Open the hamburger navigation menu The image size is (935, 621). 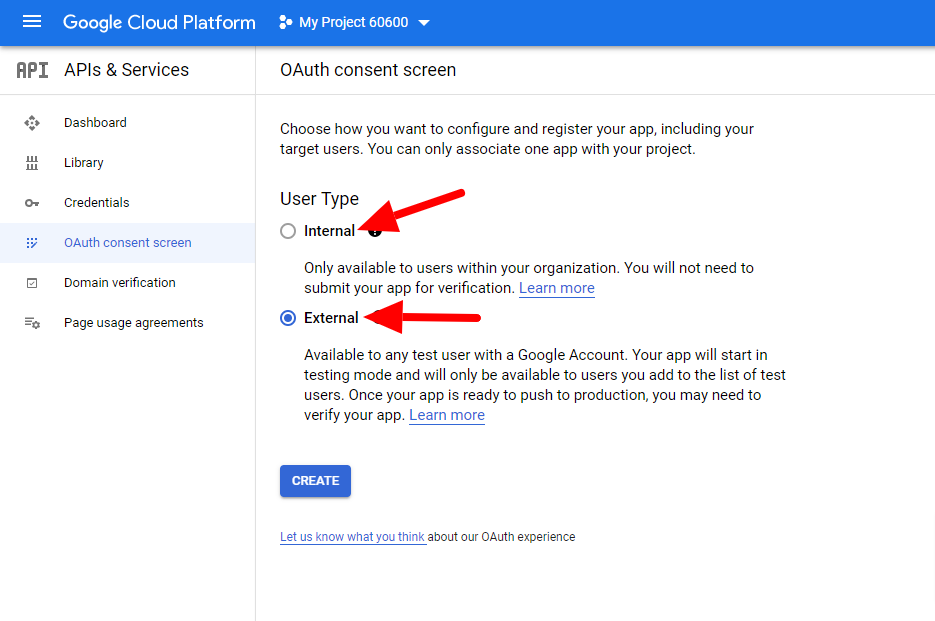(x=32, y=22)
